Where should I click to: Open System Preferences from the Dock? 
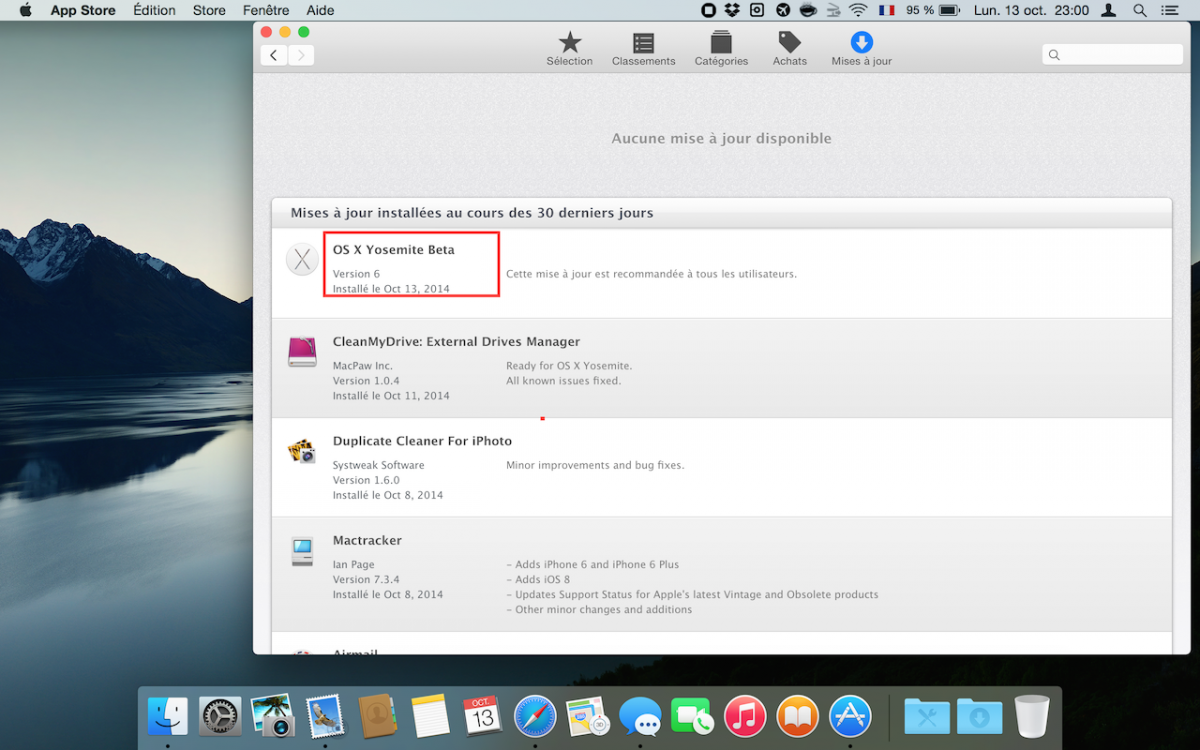click(220, 716)
